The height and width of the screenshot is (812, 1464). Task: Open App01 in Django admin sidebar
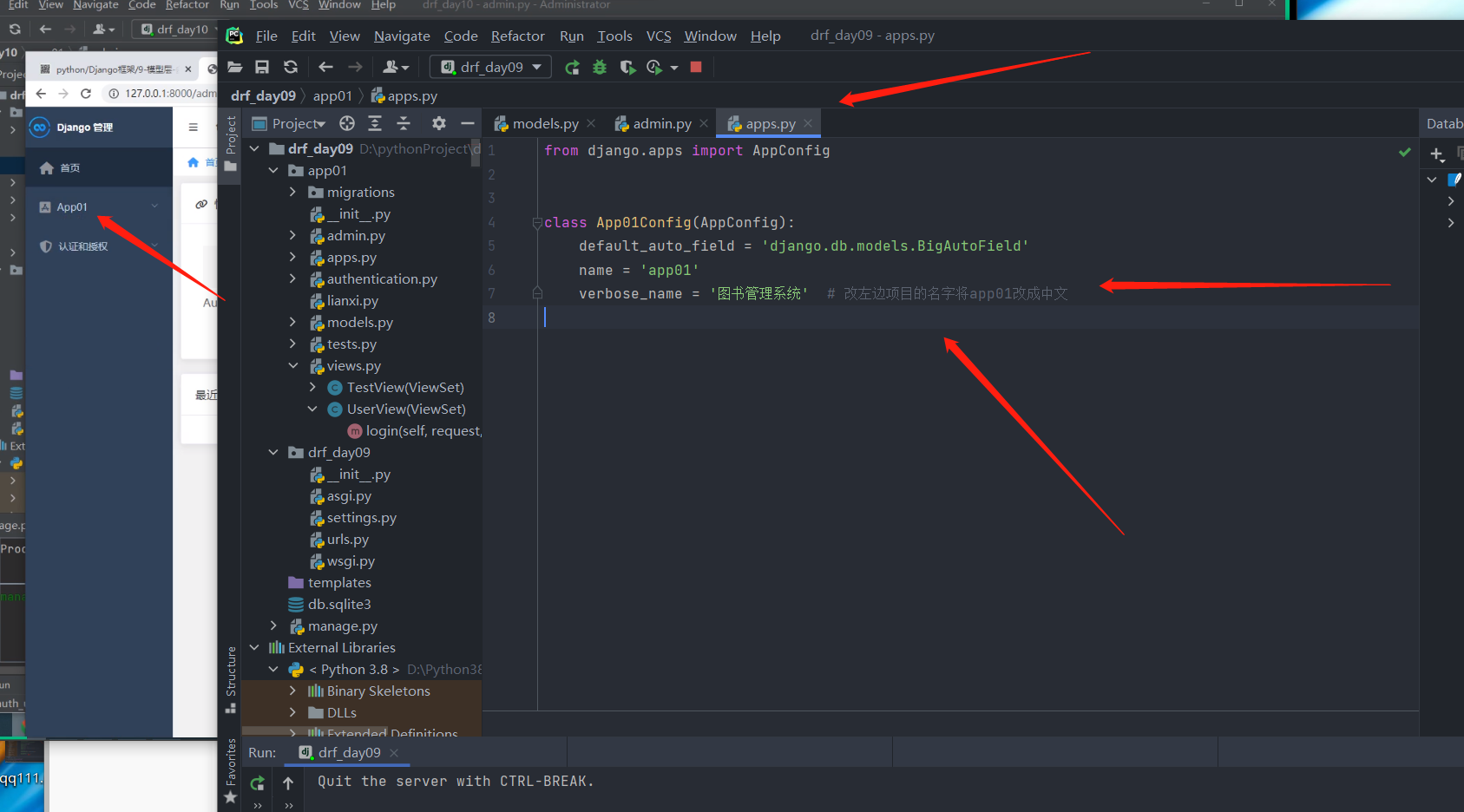click(99, 207)
